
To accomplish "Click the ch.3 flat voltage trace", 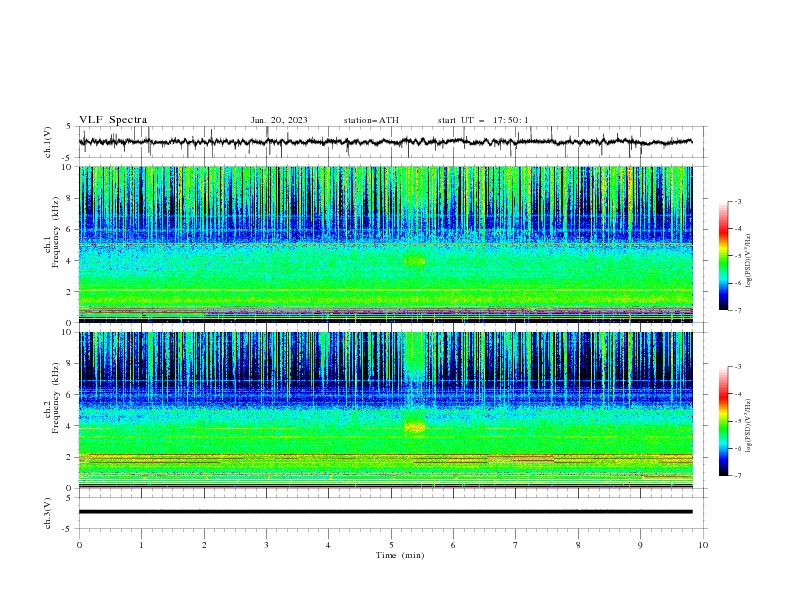I will tap(385, 512).
